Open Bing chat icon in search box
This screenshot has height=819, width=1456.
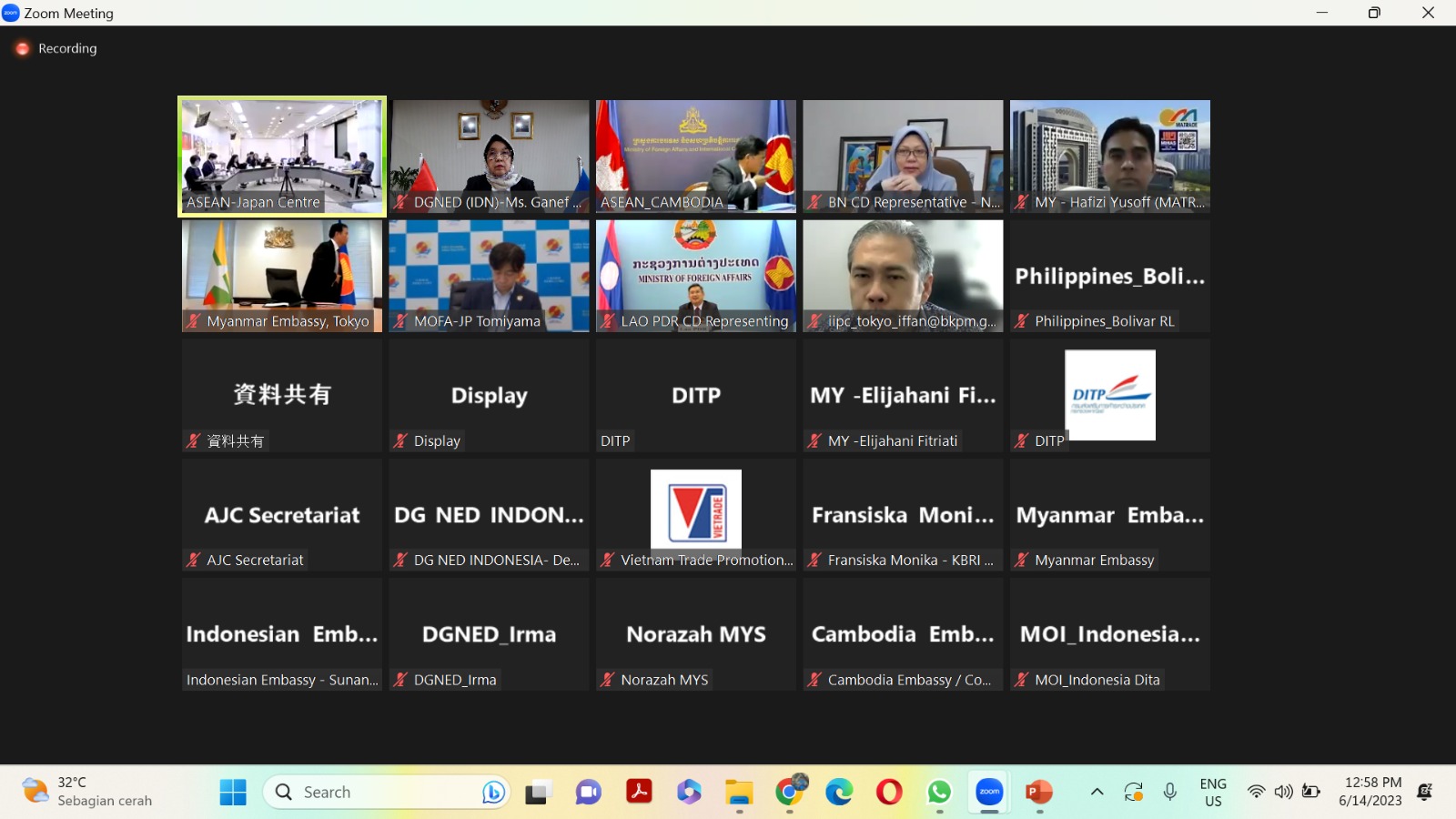pos(493,793)
